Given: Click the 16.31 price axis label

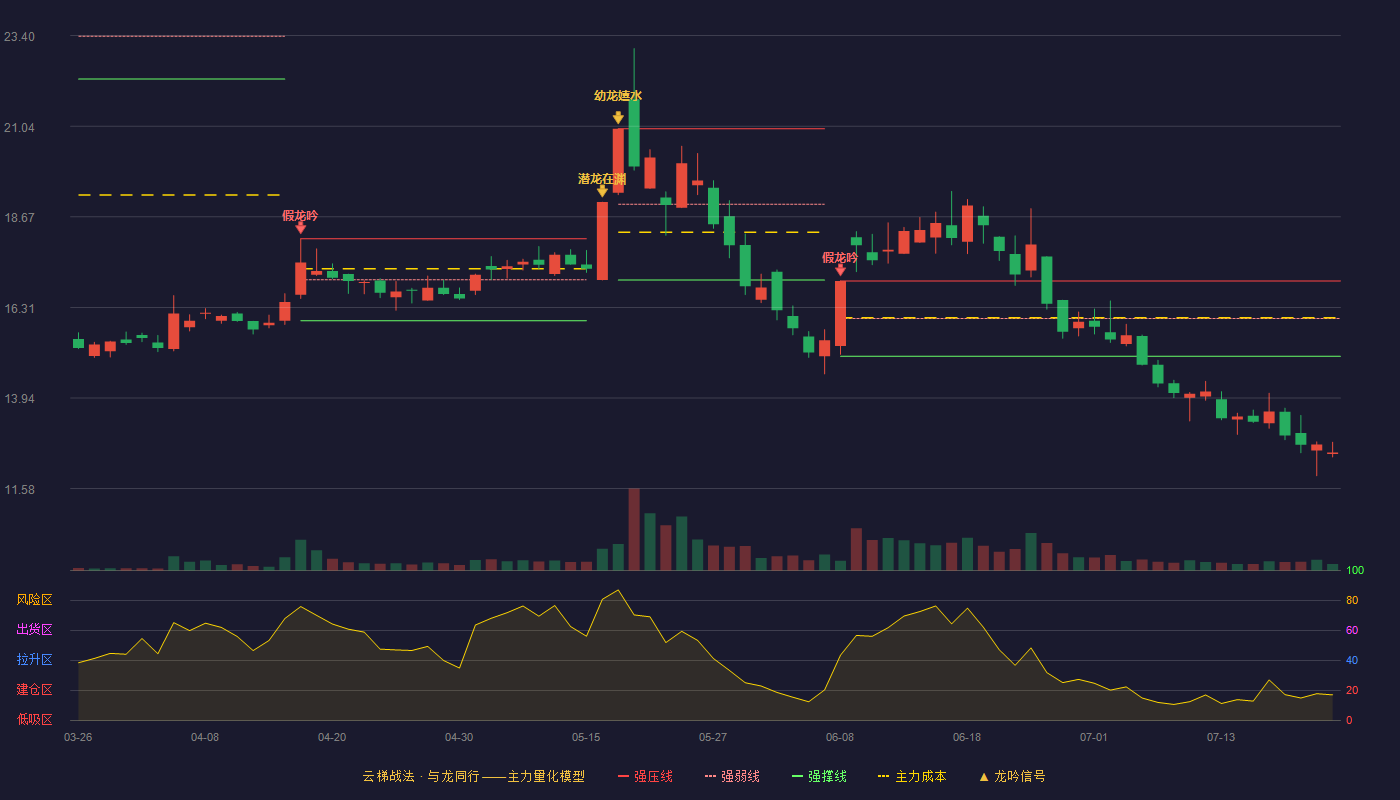Looking at the screenshot, I should (x=19, y=308).
